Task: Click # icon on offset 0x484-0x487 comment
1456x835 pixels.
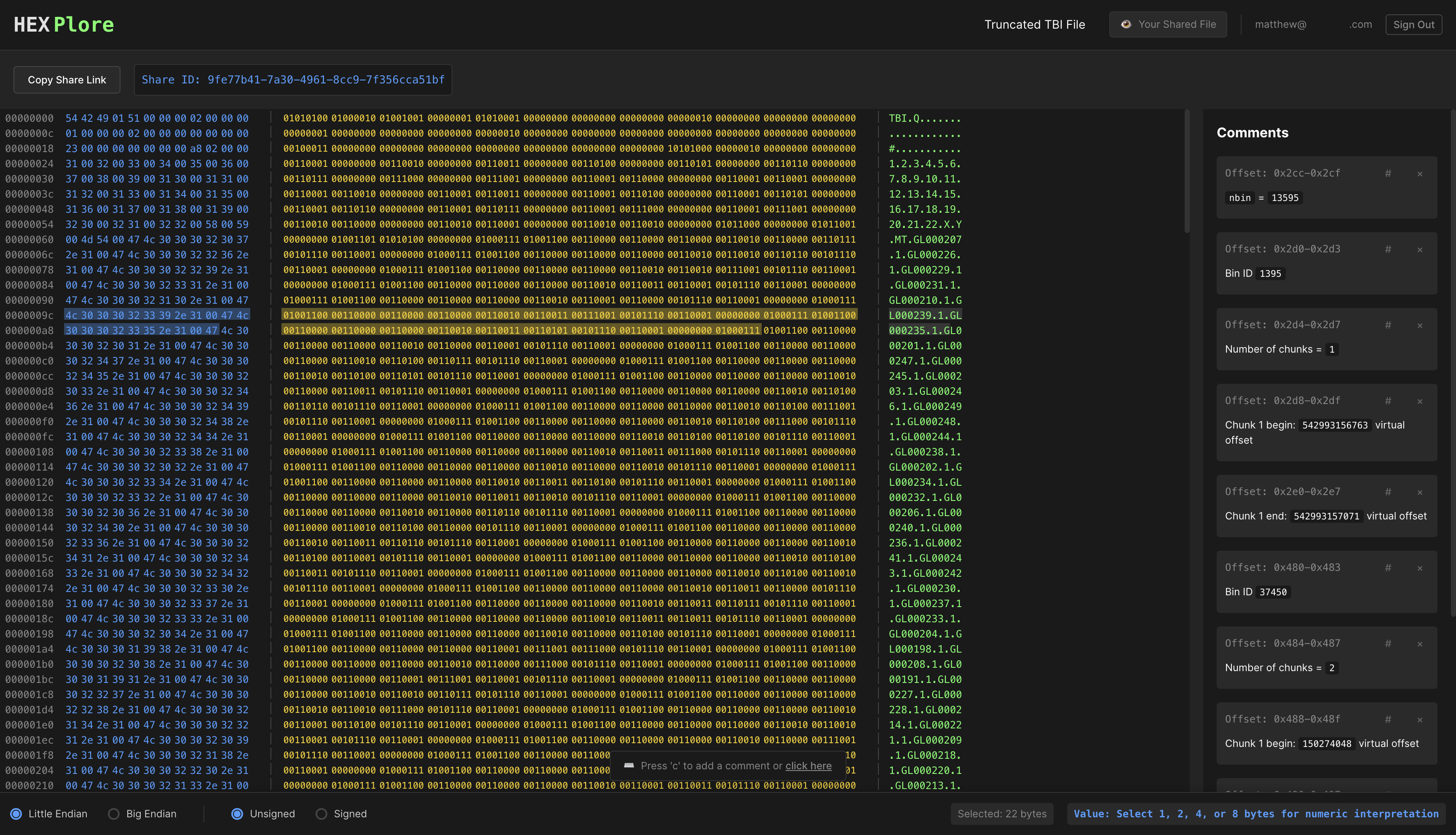Action: (x=1388, y=643)
